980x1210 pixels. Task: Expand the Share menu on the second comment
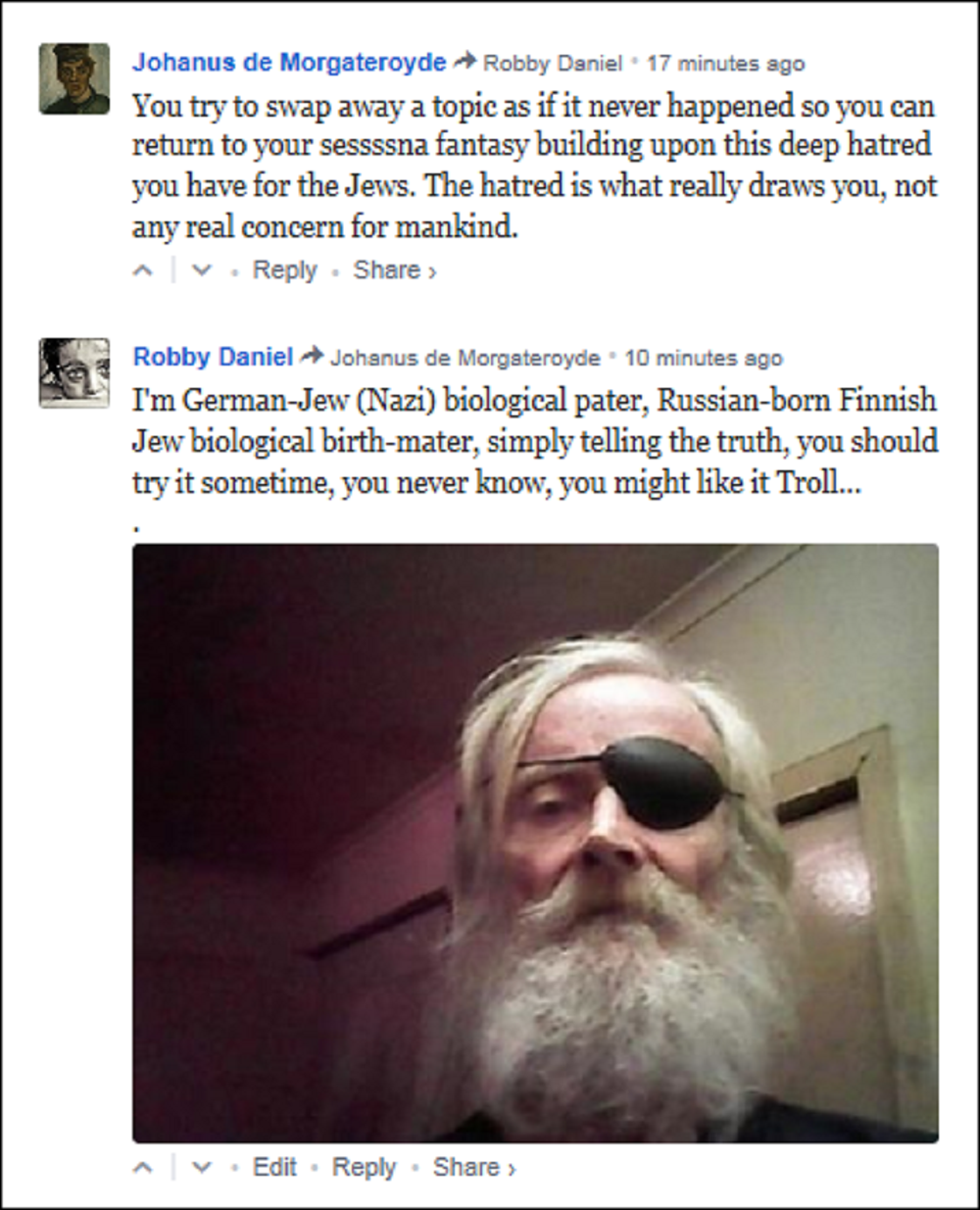[x=474, y=1167]
